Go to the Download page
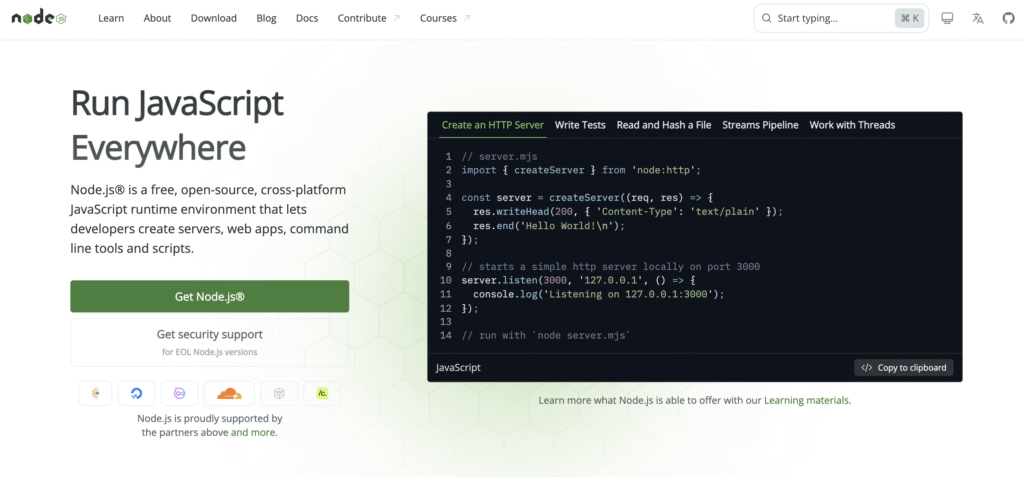 [x=214, y=18]
